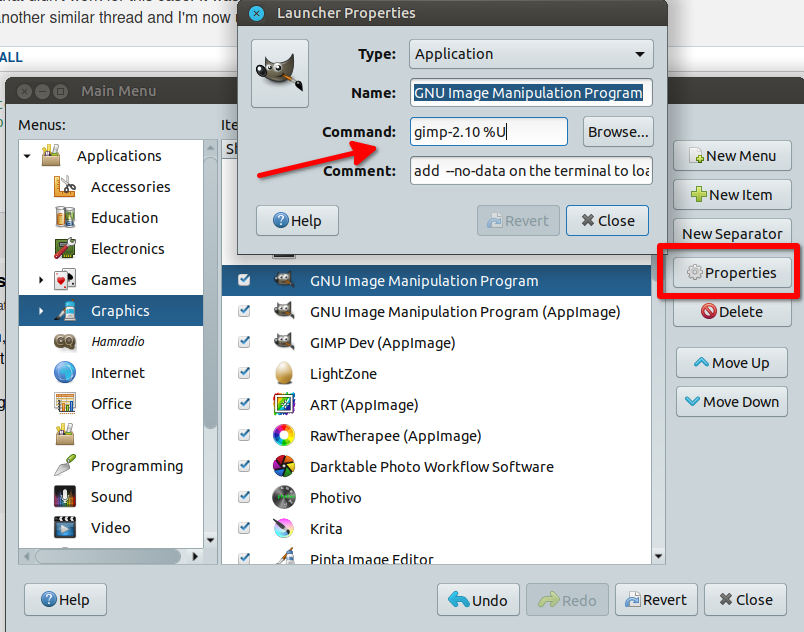The width and height of the screenshot is (804, 632).
Task: Select the Sound menu entry
Action: coord(111,497)
